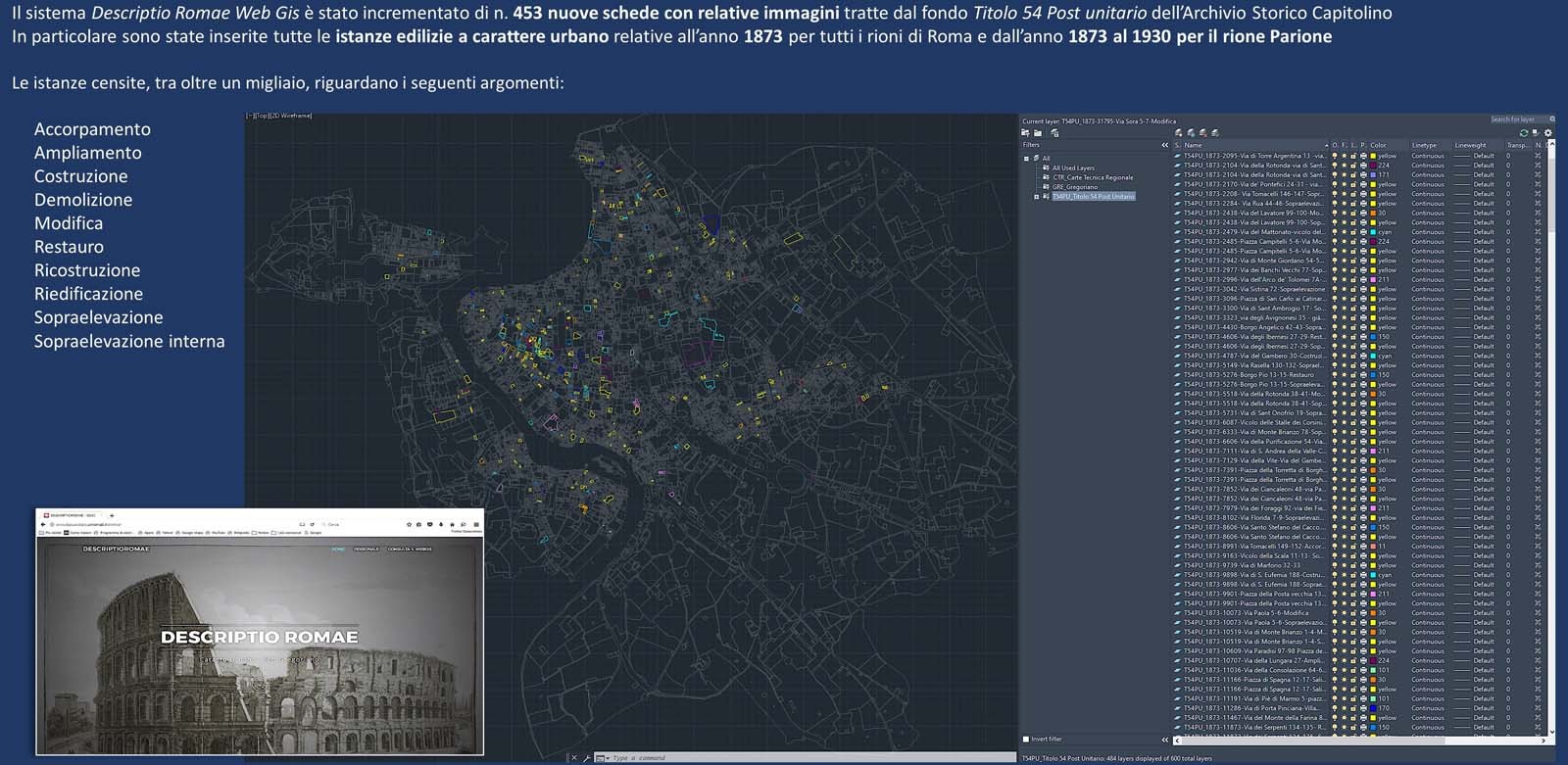
Task: Toggle lock on Via Tomacelli 146-147 layer
Action: point(1353,194)
